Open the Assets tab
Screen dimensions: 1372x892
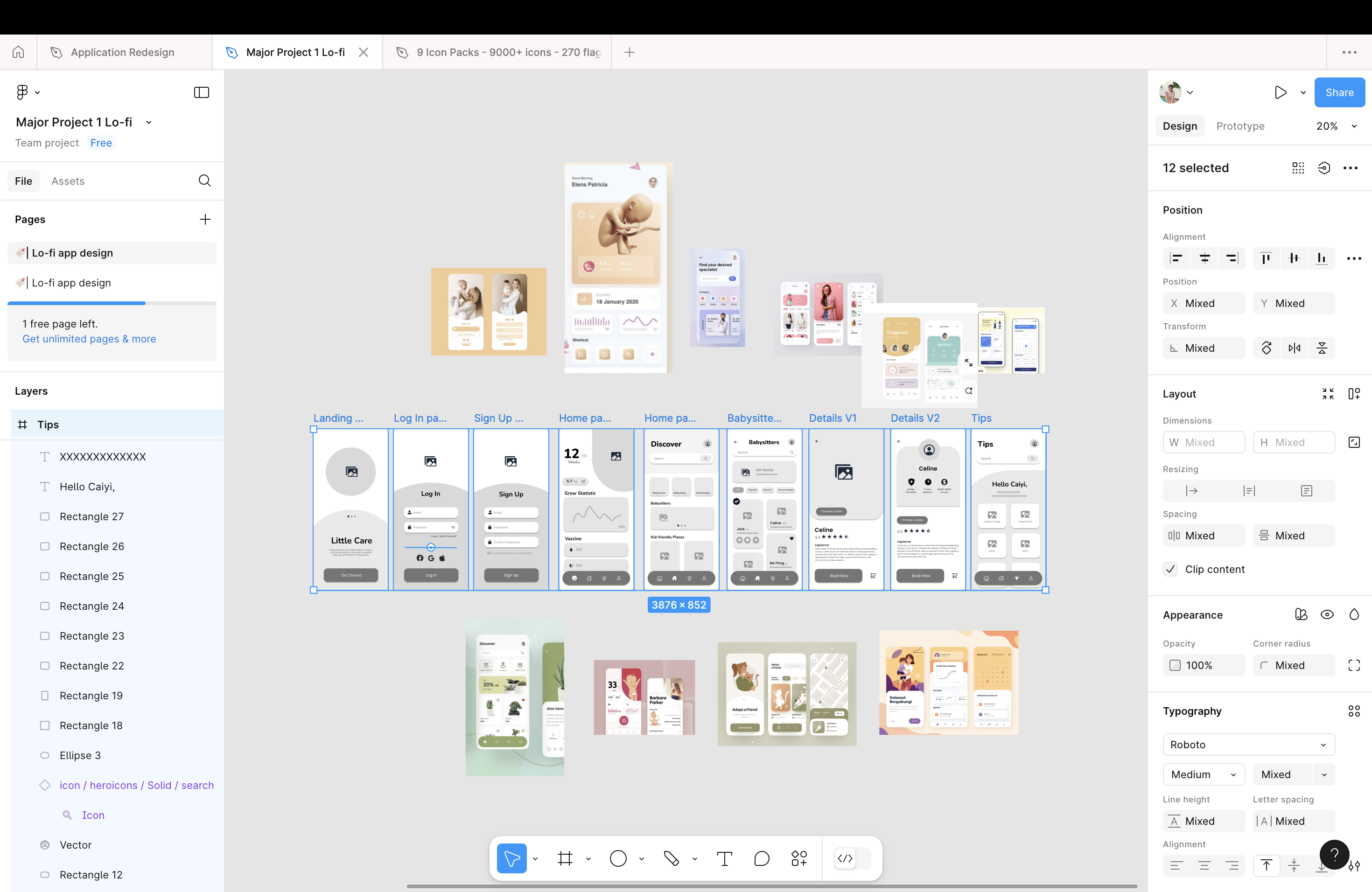pyautogui.click(x=68, y=181)
